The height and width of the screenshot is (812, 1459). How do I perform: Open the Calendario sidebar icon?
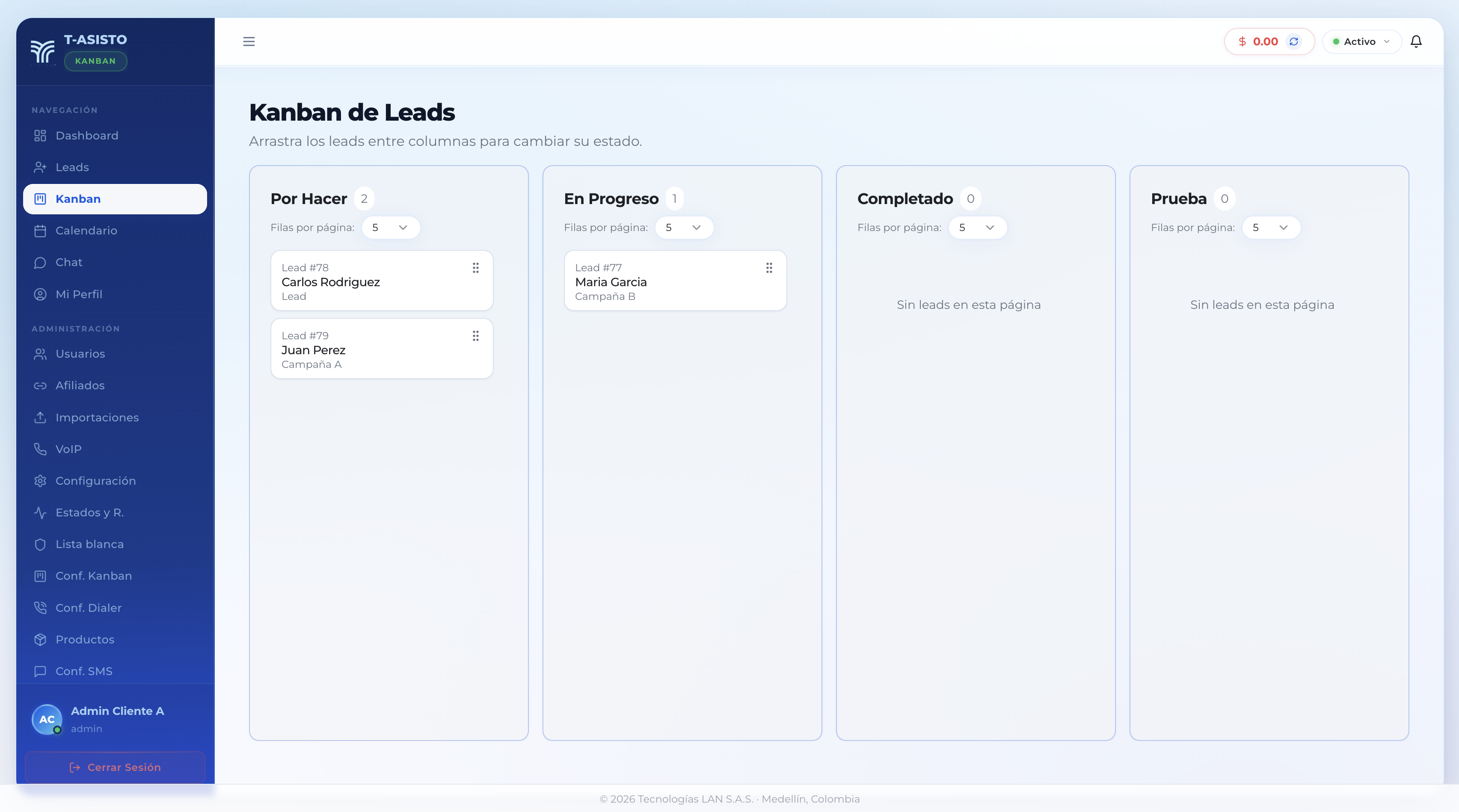click(x=40, y=231)
